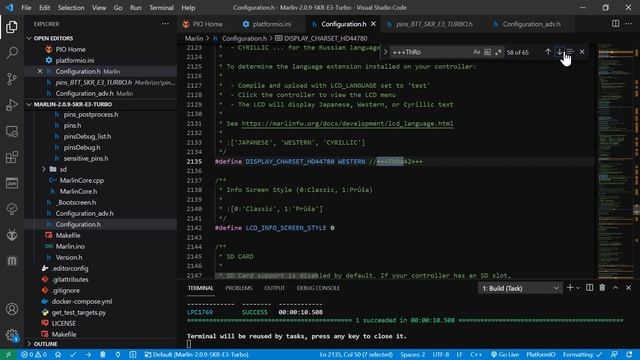The width and height of the screenshot is (640, 360).
Task: Open the File menu
Action: (x=26, y=7)
